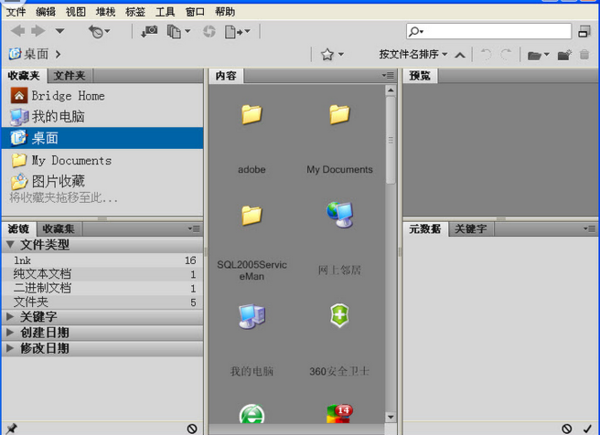Switch to the 文件夹 tab
This screenshot has height=435, width=600.
click(69, 75)
